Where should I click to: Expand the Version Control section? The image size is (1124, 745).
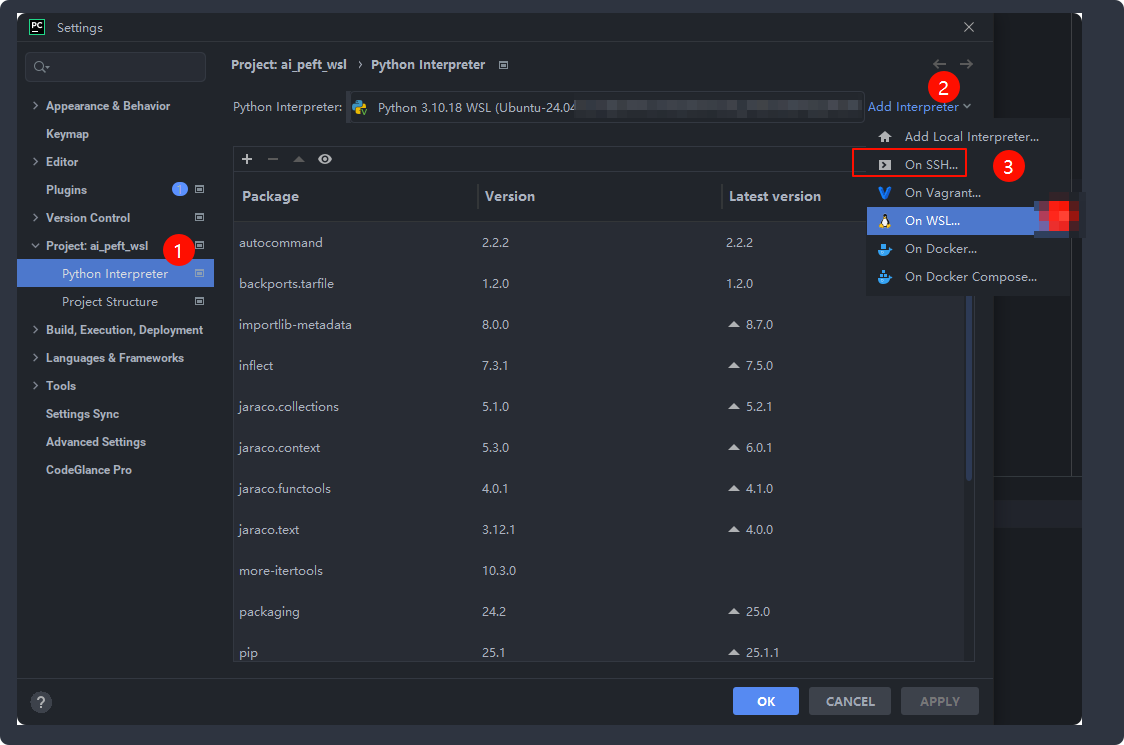35,217
